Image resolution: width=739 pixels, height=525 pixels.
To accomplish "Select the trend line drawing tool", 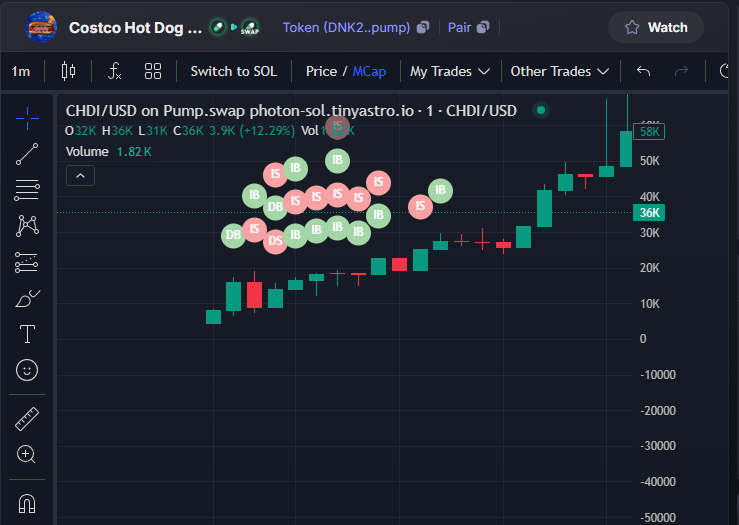I will coord(27,154).
